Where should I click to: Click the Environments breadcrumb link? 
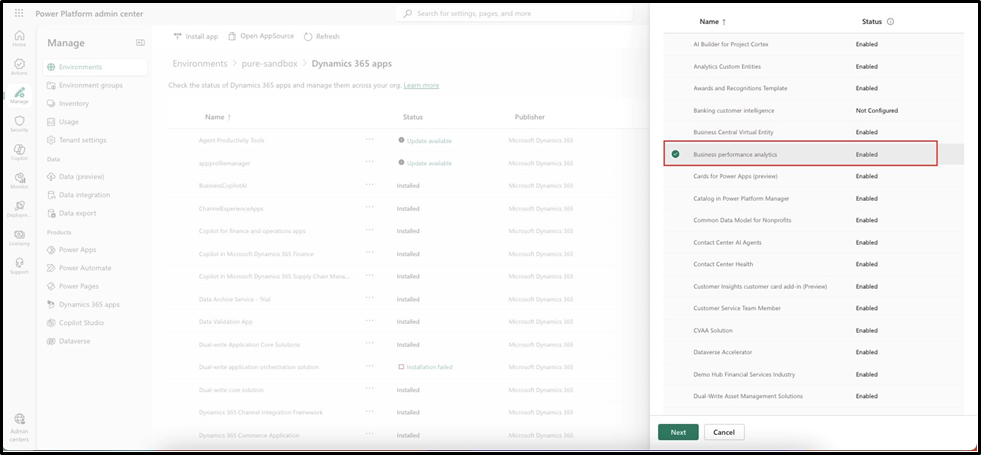(200, 63)
